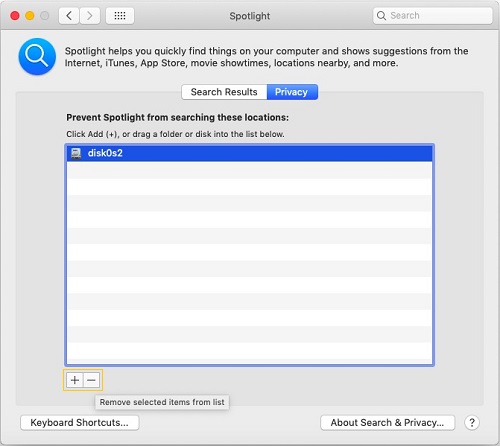Click the Search field in toolbar

432,16
